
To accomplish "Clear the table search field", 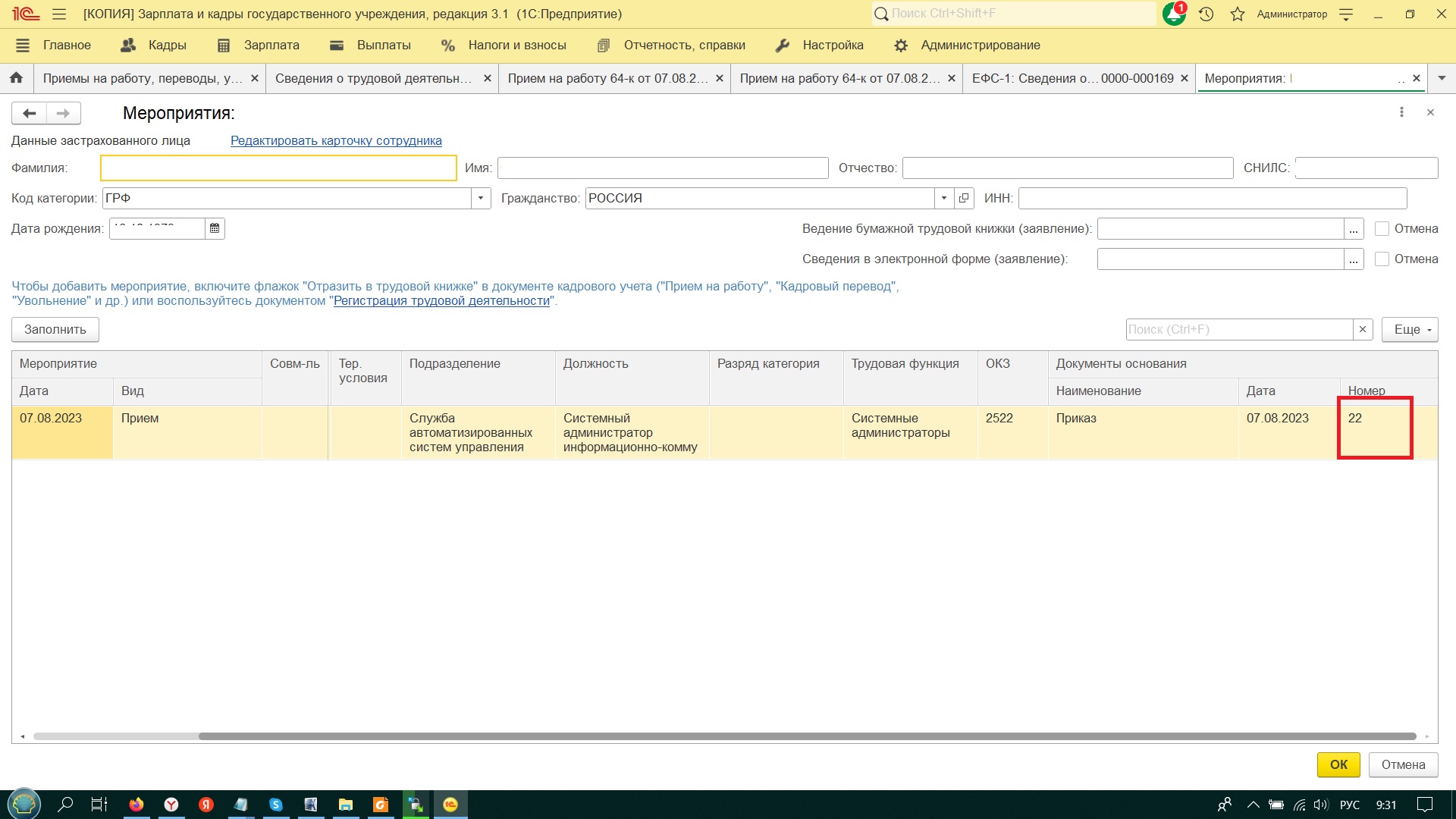I will point(1363,329).
